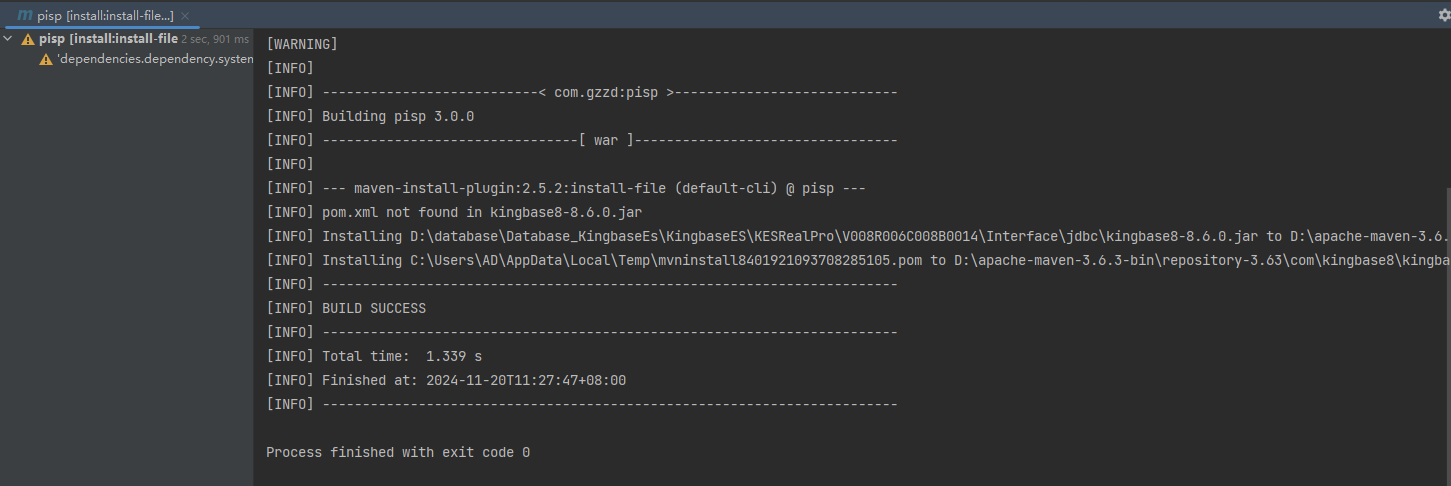Select the pisp [install:install-file build tree node

pyautogui.click(x=108, y=39)
